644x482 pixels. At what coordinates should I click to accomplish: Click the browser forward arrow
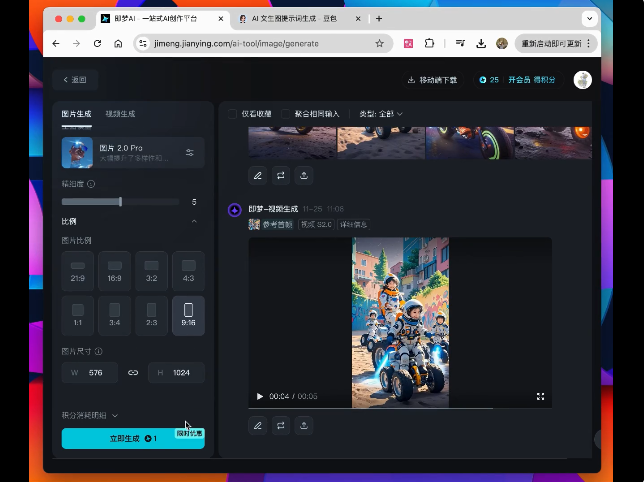click(76, 44)
